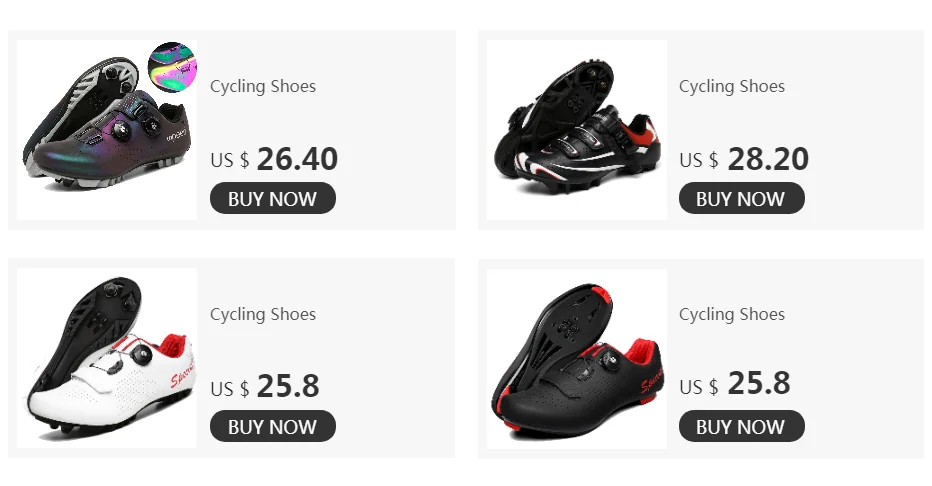This screenshot has width=932, height=486.
Task: Select Cycling Shoes title above $26.40 price
Action: coord(263,86)
